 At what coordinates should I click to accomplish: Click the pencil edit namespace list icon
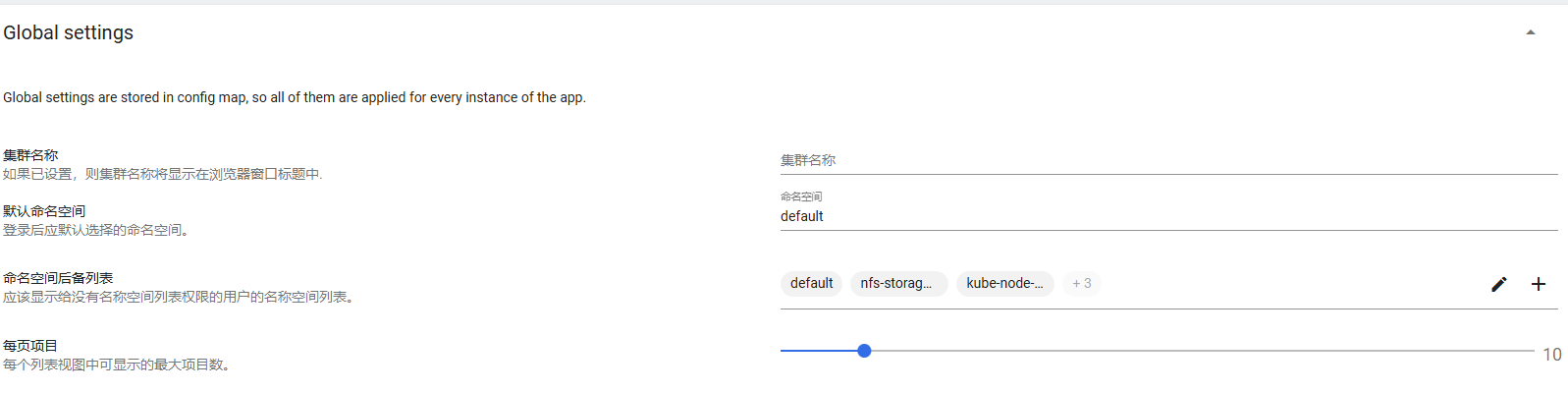[x=1498, y=284]
